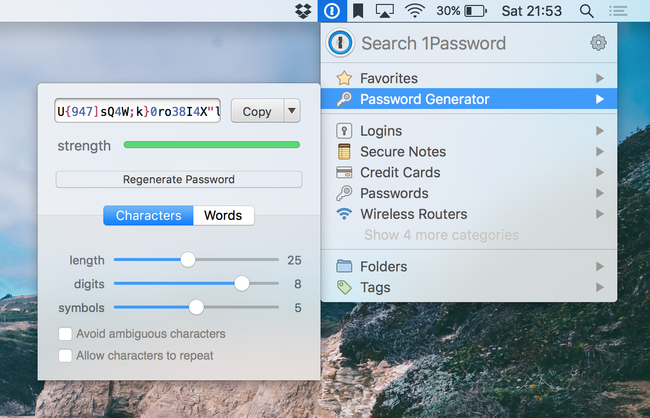This screenshot has width=650, height=418.
Task: Click the 30% battery percentage text
Action: [448, 11]
